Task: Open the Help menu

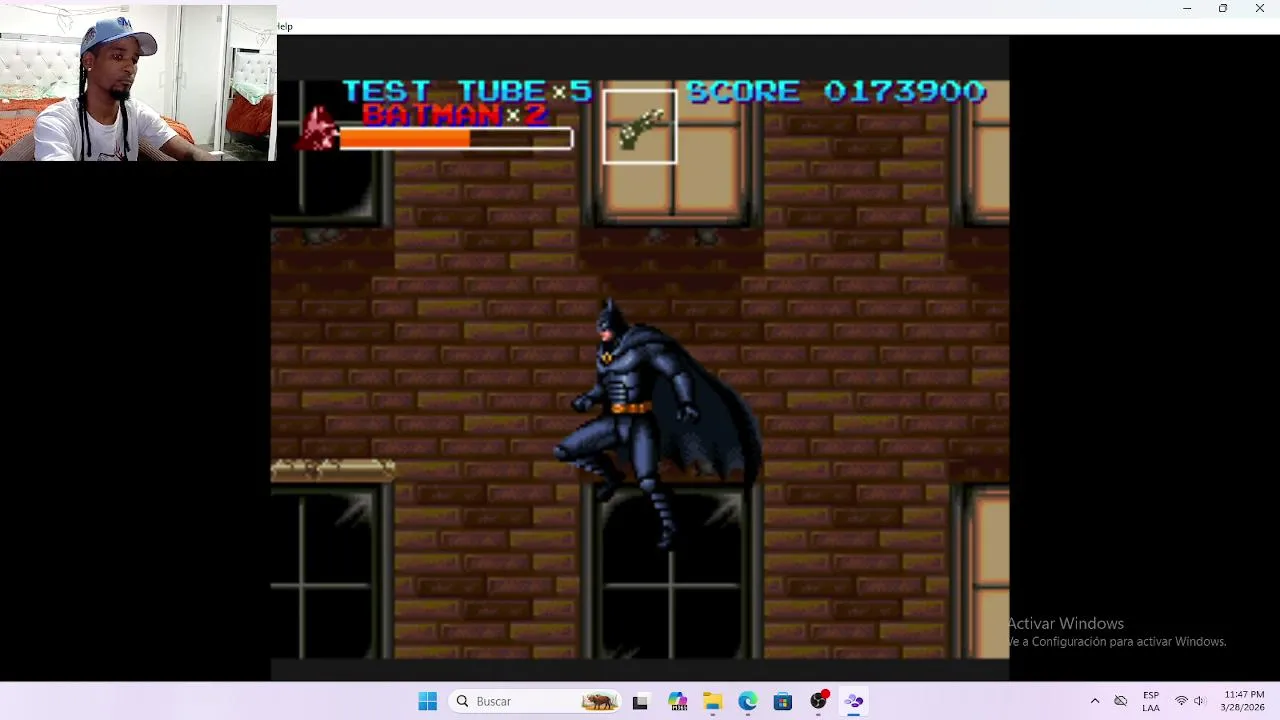Action: click(x=284, y=27)
